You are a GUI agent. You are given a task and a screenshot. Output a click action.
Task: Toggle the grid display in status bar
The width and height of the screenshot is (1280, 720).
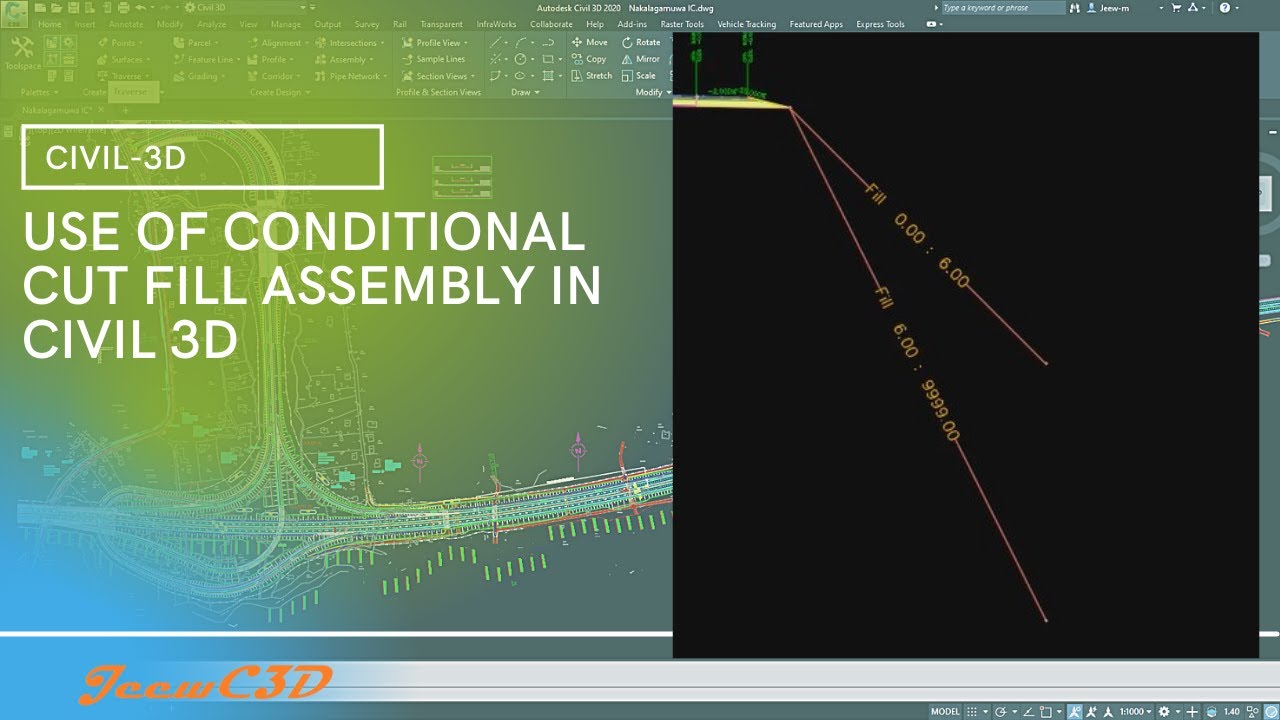(970, 711)
